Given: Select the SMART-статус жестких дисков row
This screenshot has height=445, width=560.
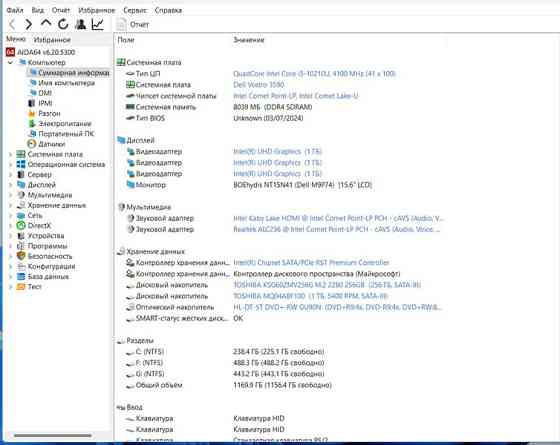Looking at the screenshot, I should (184, 318).
